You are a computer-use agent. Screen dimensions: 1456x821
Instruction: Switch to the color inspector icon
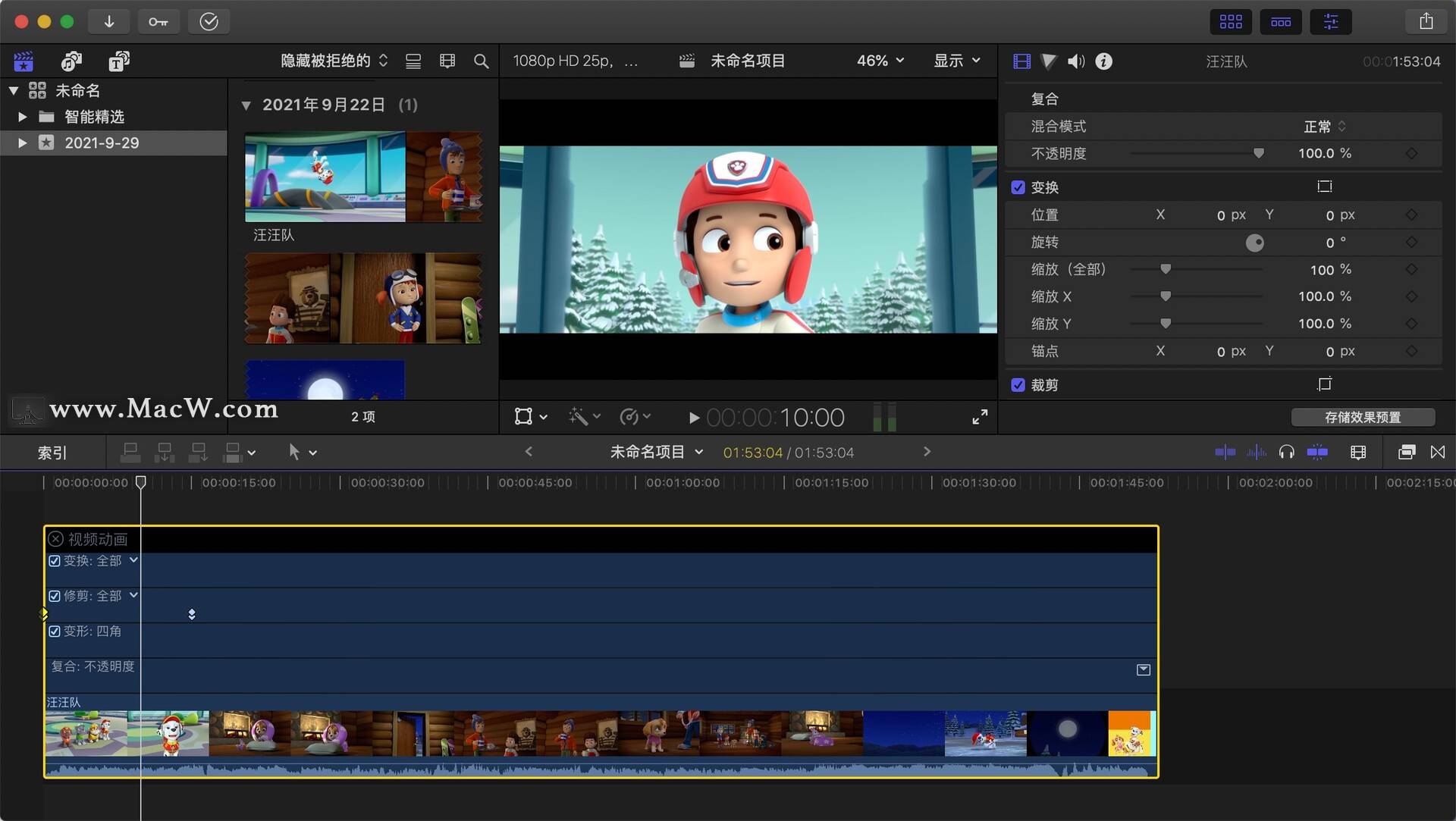pyautogui.click(x=1049, y=61)
